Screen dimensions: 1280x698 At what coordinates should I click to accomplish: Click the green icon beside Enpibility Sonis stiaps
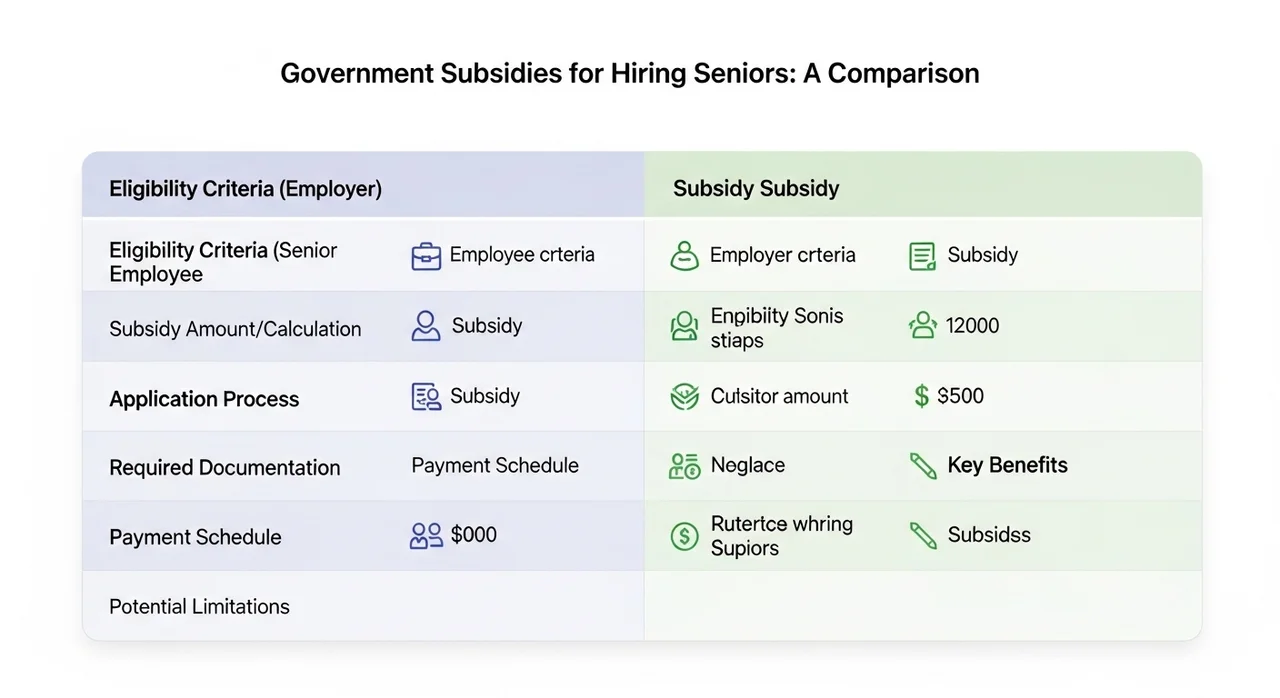[x=684, y=327]
